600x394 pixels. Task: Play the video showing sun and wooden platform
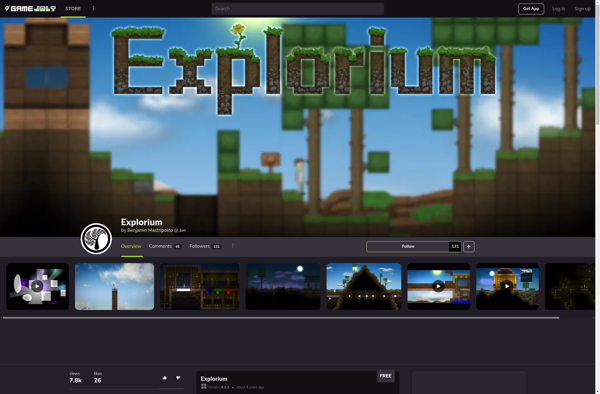(x=439, y=286)
